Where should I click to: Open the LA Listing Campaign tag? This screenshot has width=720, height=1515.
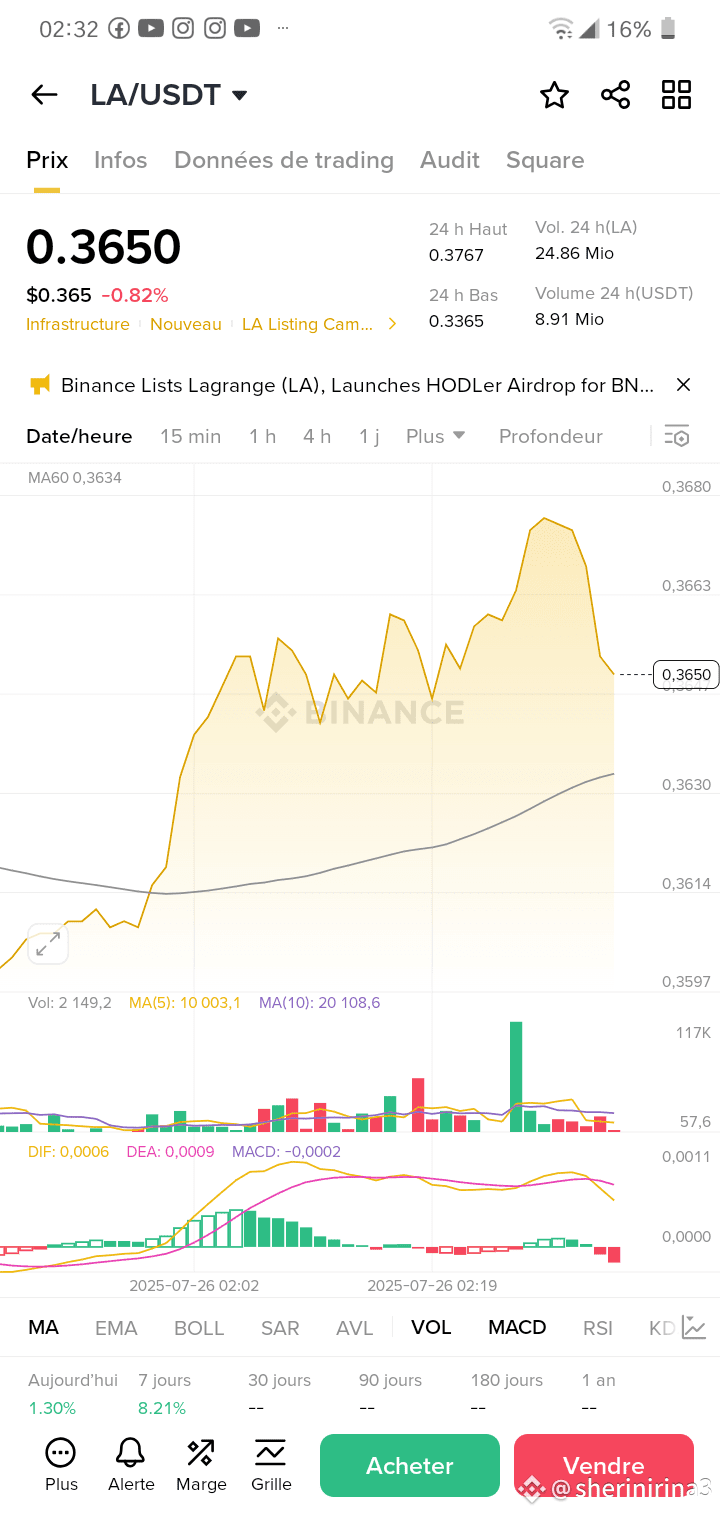click(x=308, y=324)
